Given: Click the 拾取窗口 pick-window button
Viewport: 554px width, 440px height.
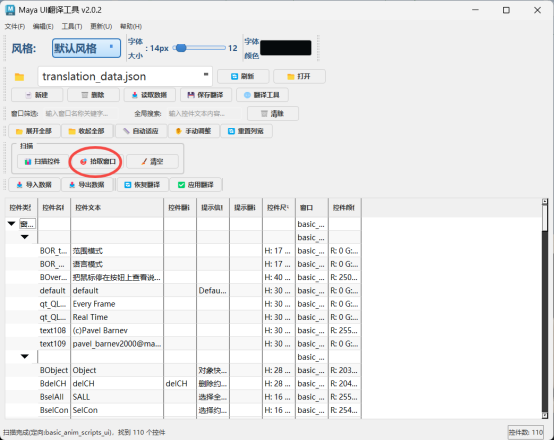Looking at the screenshot, I should pos(97,162).
